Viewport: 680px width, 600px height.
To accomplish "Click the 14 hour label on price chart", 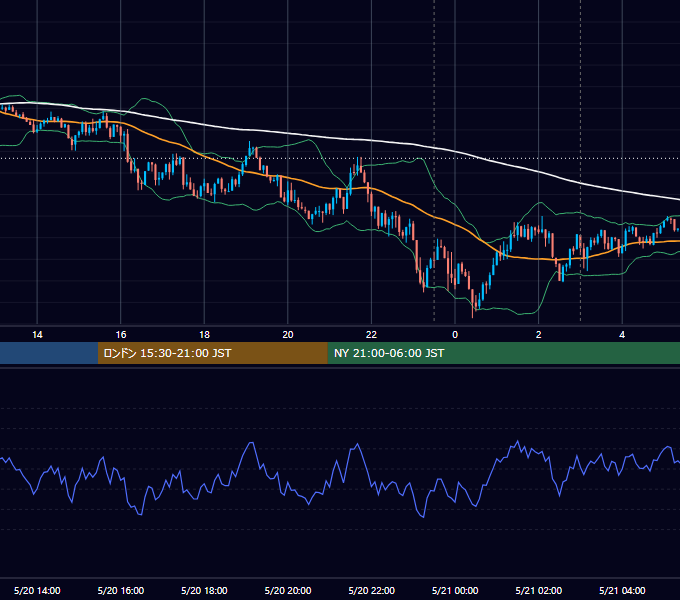I will click(37, 335).
